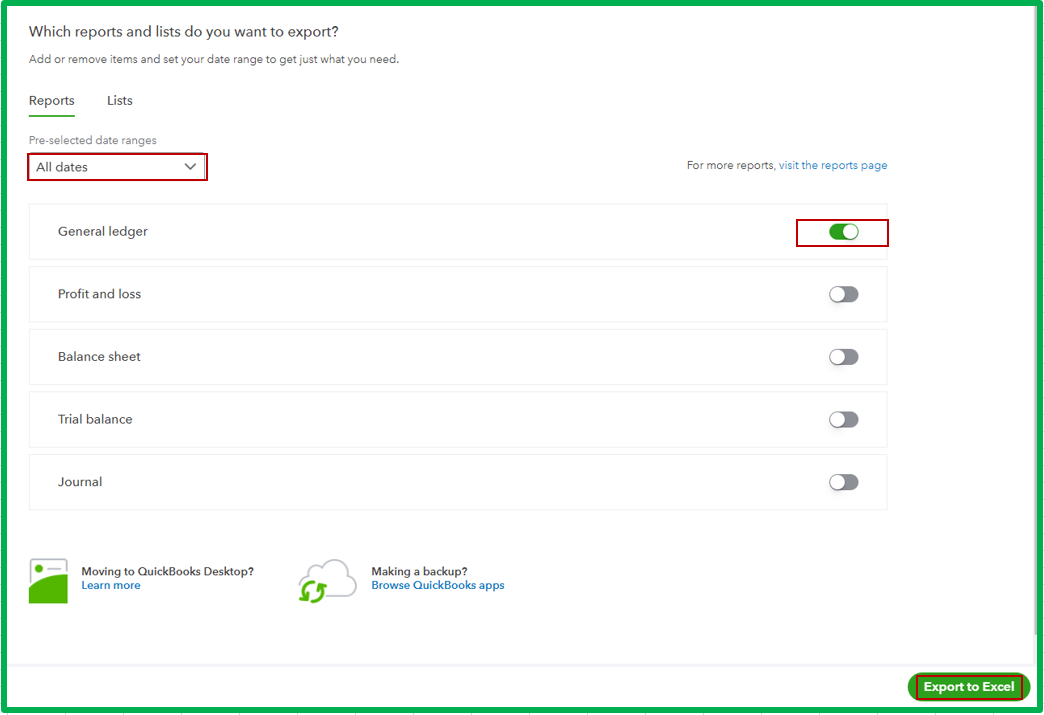
Task: Click the cloud backup sync icon
Action: pos(327,581)
